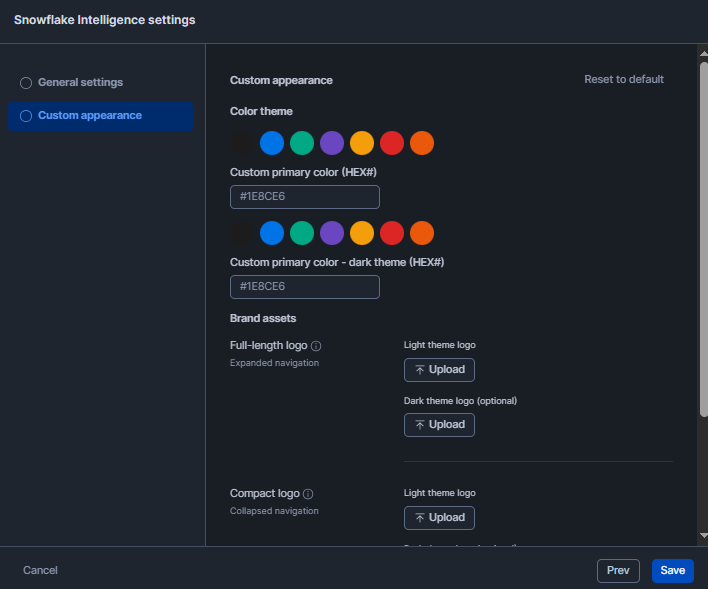The image size is (708, 589).
Task: Pick red swatch in light theme row
Action: pyautogui.click(x=392, y=143)
